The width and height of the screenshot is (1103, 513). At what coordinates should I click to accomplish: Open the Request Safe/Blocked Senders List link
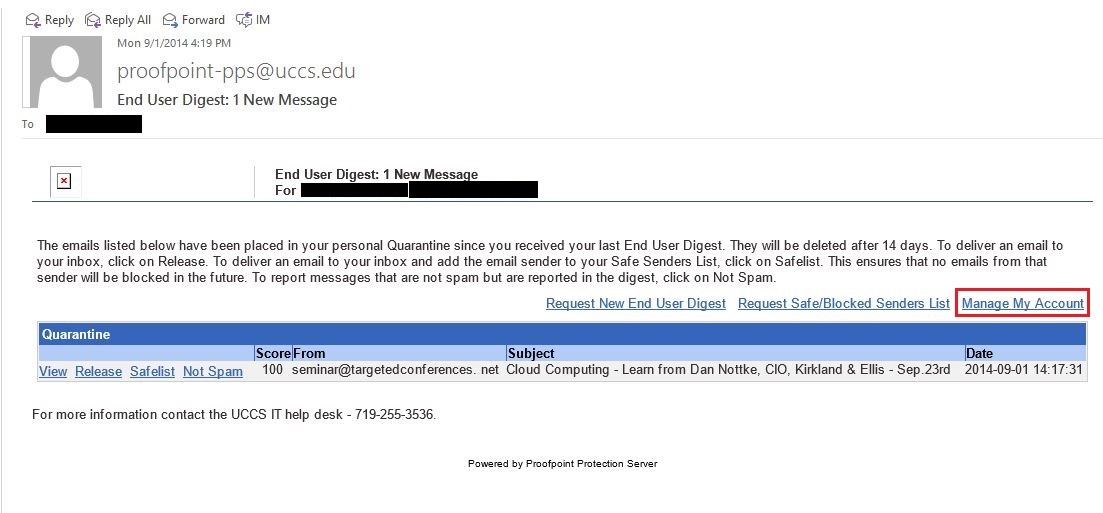tap(843, 303)
